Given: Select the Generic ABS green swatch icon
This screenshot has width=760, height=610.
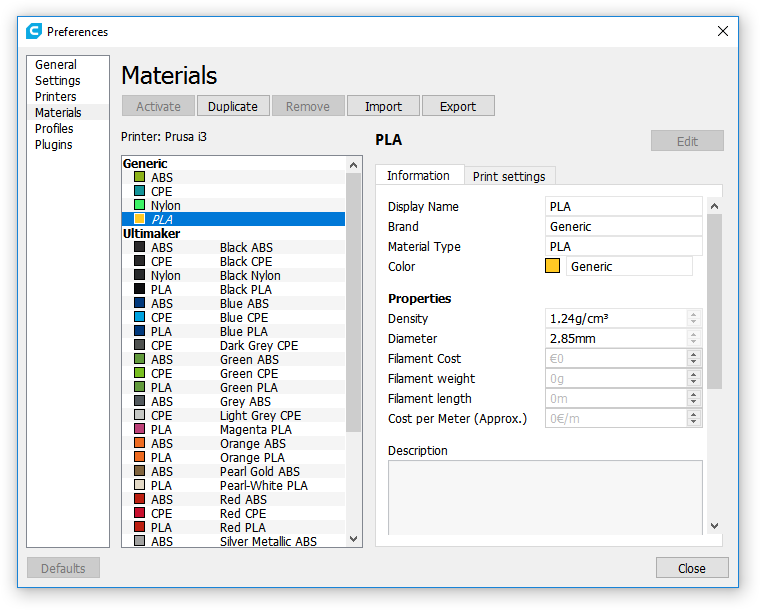Looking at the screenshot, I should [x=139, y=178].
